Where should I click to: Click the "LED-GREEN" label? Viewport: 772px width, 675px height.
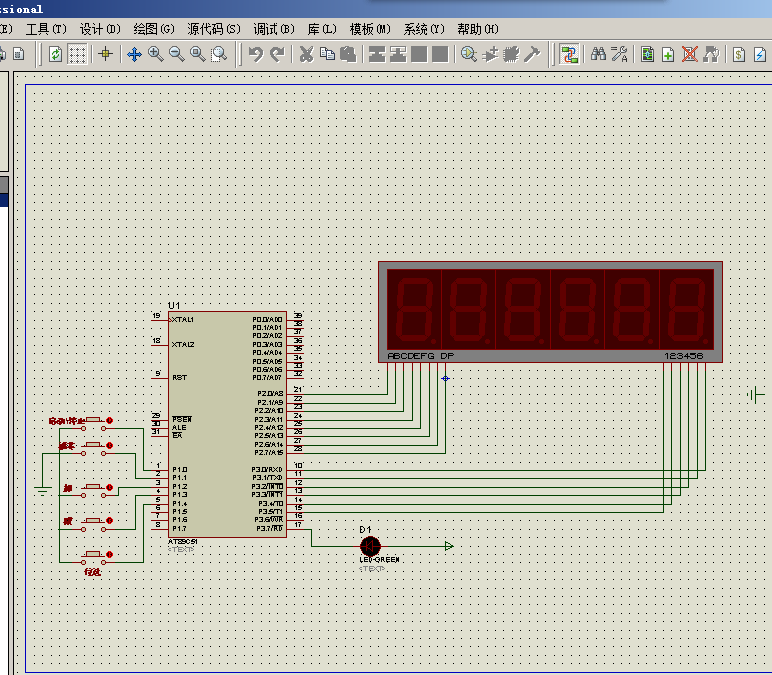(379, 560)
